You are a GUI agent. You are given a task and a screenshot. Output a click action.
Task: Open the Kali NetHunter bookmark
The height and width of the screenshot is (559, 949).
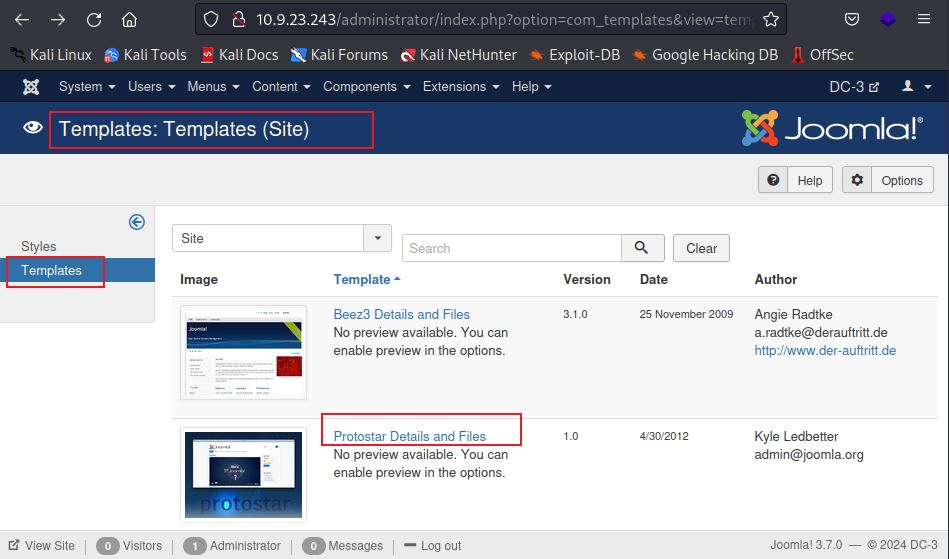click(x=458, y=55)
